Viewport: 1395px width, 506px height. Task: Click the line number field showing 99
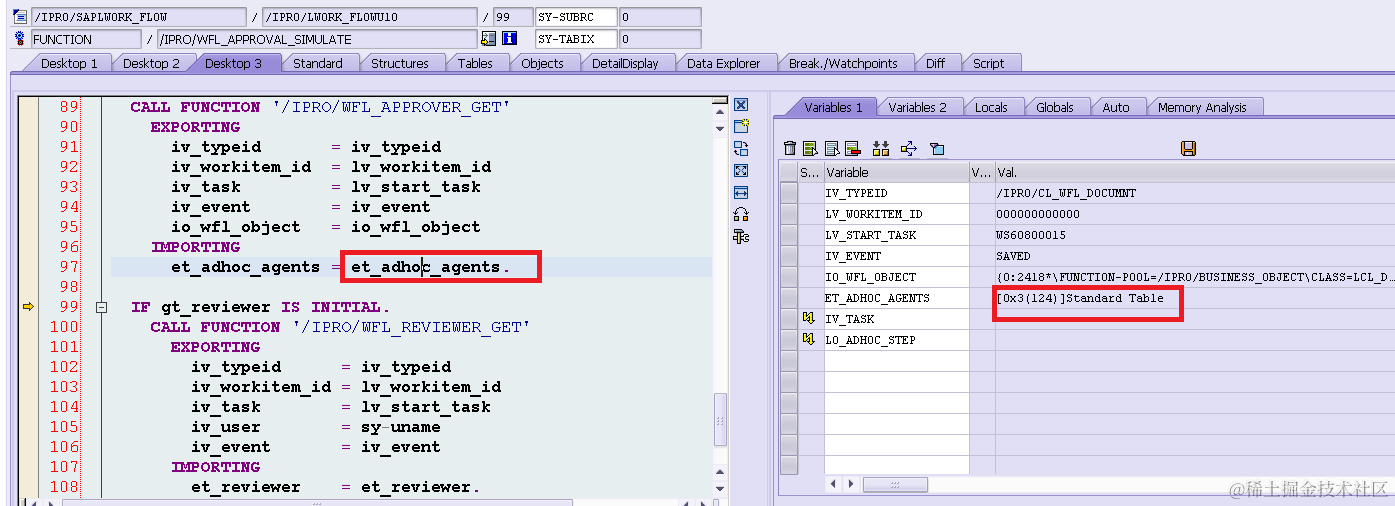(512, 17)
